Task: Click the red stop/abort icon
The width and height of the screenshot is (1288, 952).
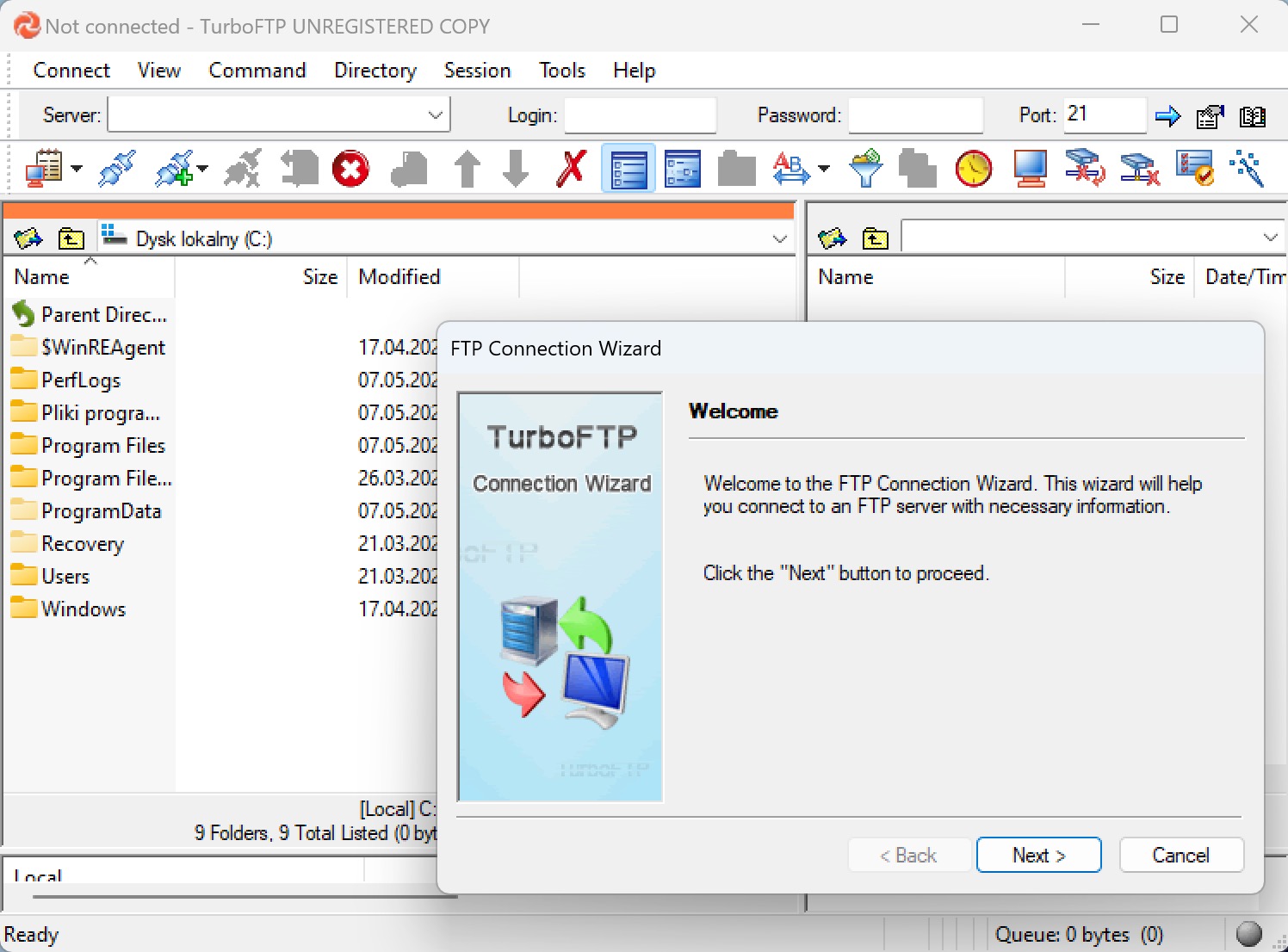Action: click(x=350, y=169)
